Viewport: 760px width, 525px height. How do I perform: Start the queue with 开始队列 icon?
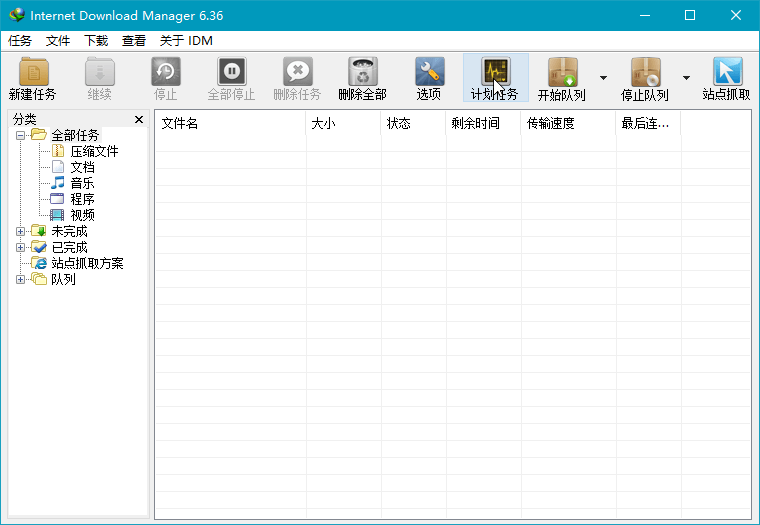tap(562, 73)
